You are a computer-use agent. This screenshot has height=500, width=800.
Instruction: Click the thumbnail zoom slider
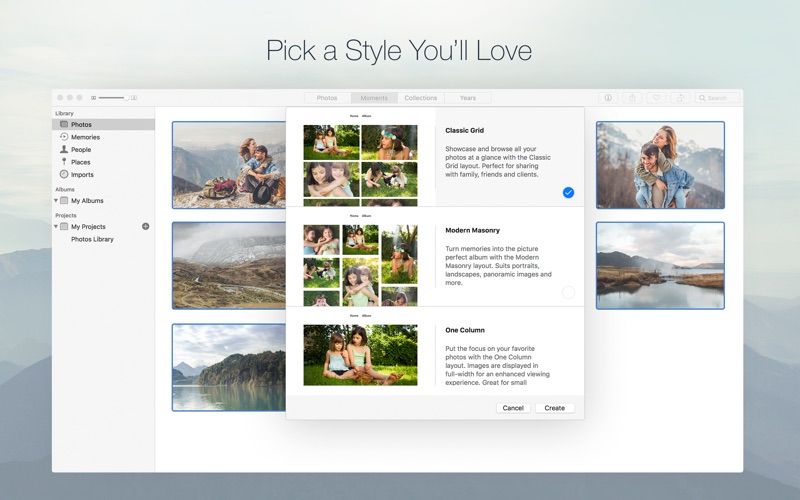[113, 98]
